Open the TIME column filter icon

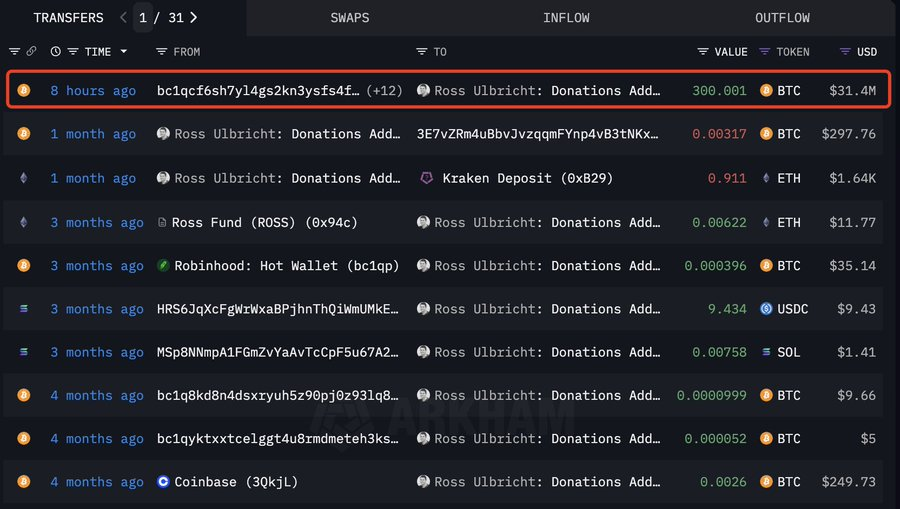(x=73, y=52)
